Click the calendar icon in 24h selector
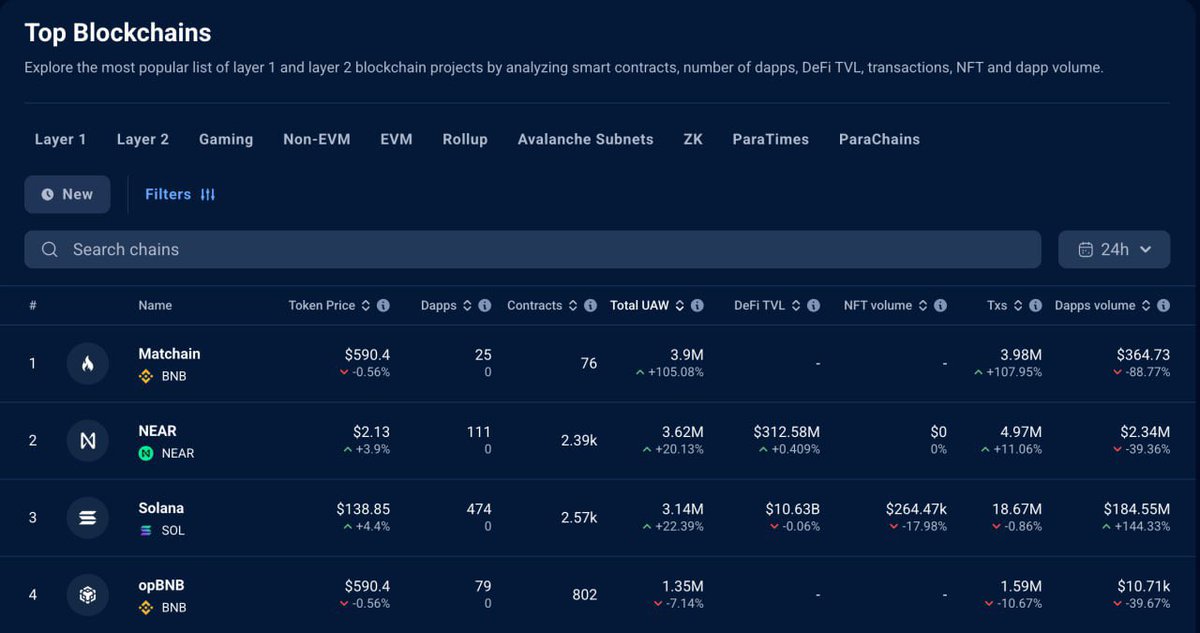1200x633 pixels. tap(1085, 250)
